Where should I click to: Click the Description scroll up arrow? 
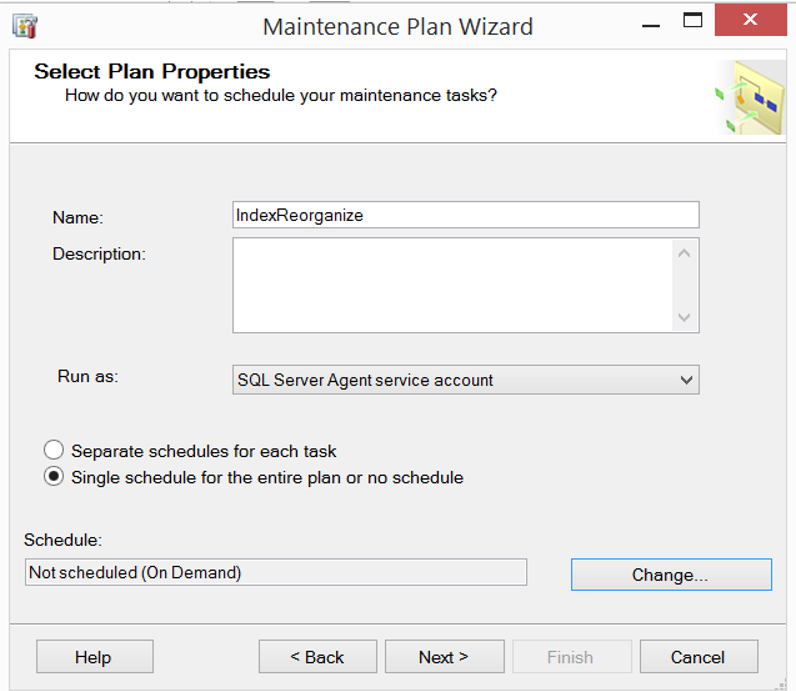click(x=684, y=253)
